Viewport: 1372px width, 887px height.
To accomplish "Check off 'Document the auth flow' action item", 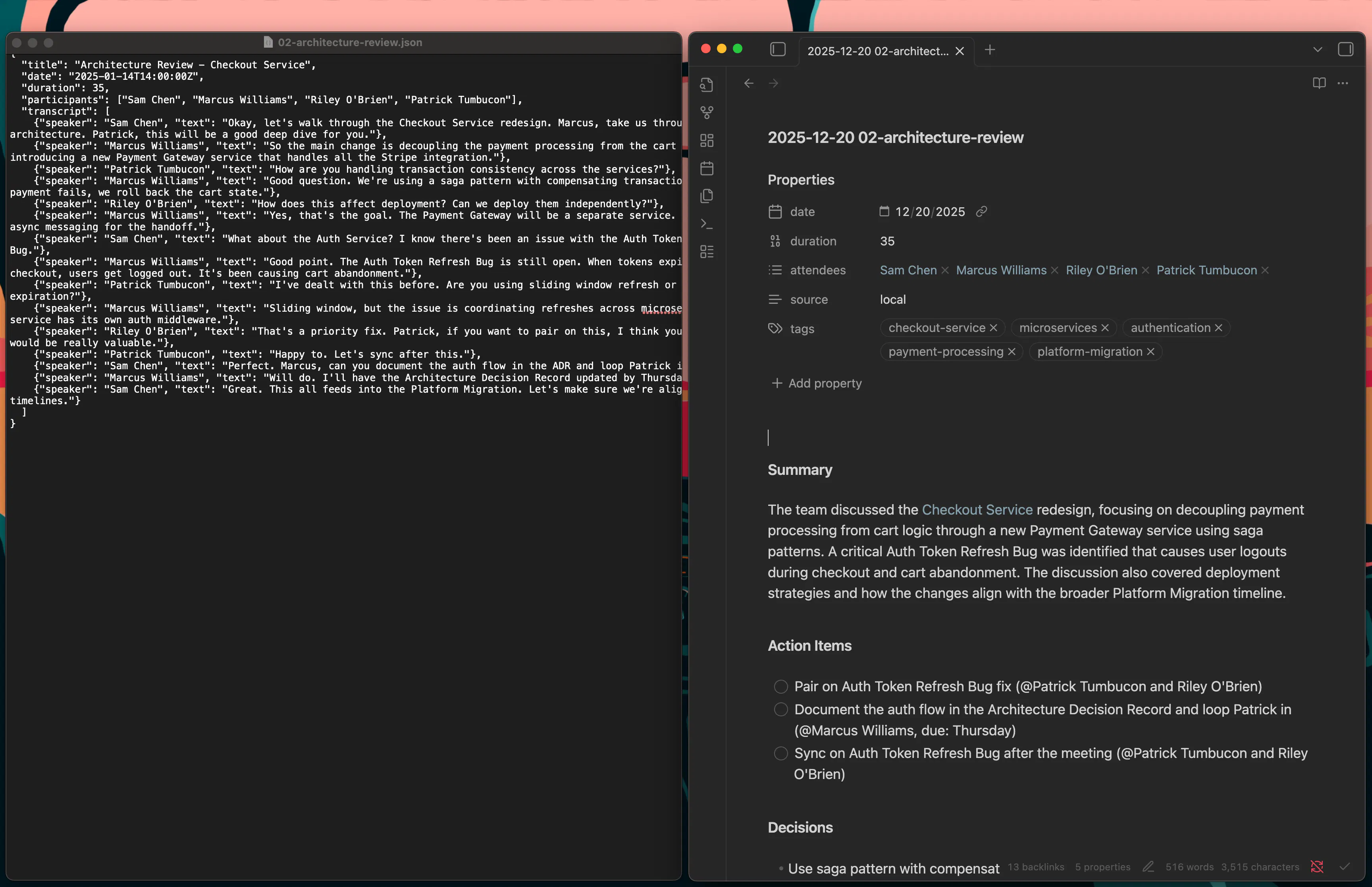I will pos(781,710).
